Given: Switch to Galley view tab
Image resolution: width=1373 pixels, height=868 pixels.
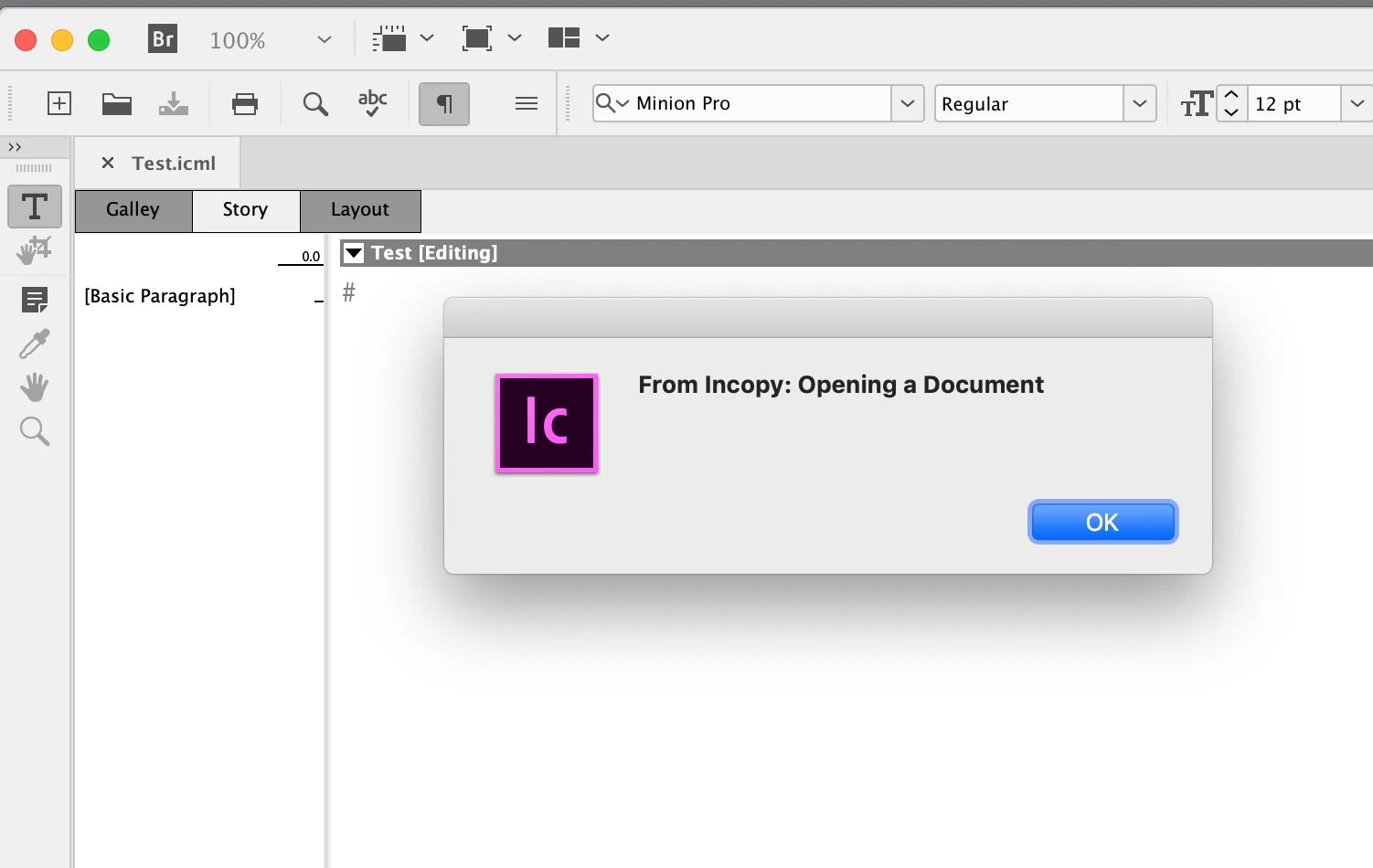Looking at the screenshot, I should click(x=133, y=211).
